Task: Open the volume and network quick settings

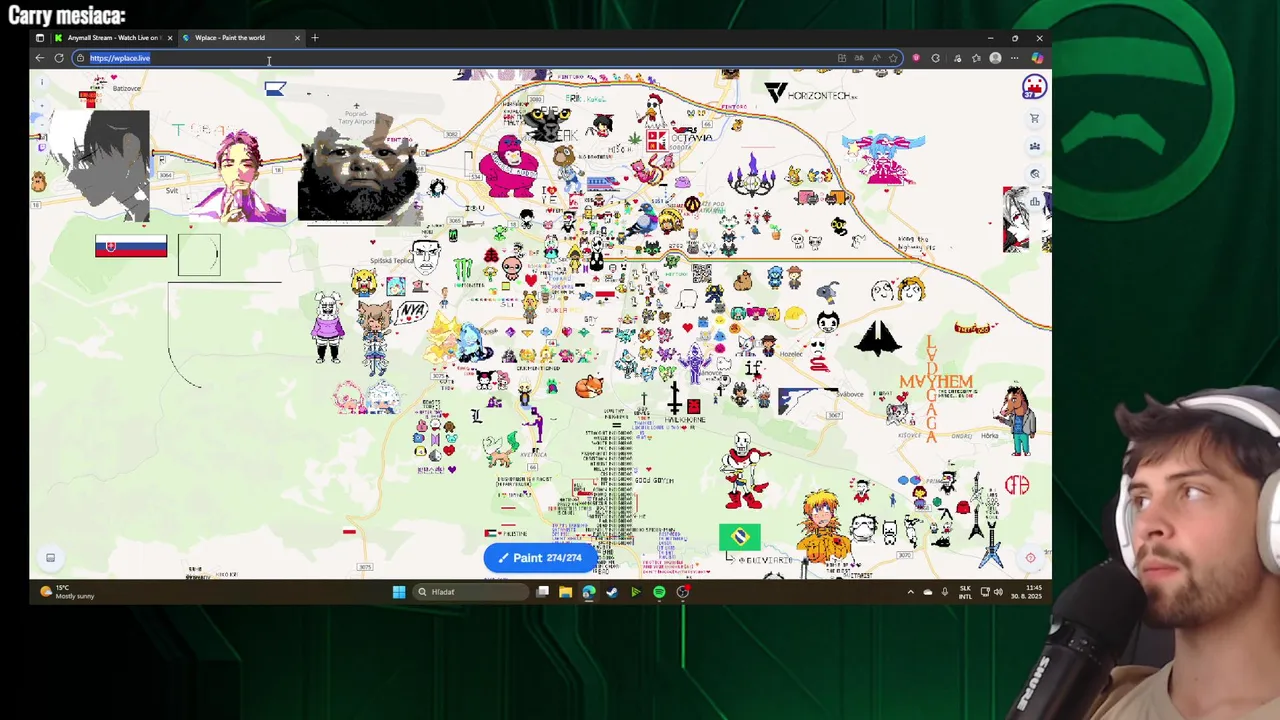Action: pos(991,592)
